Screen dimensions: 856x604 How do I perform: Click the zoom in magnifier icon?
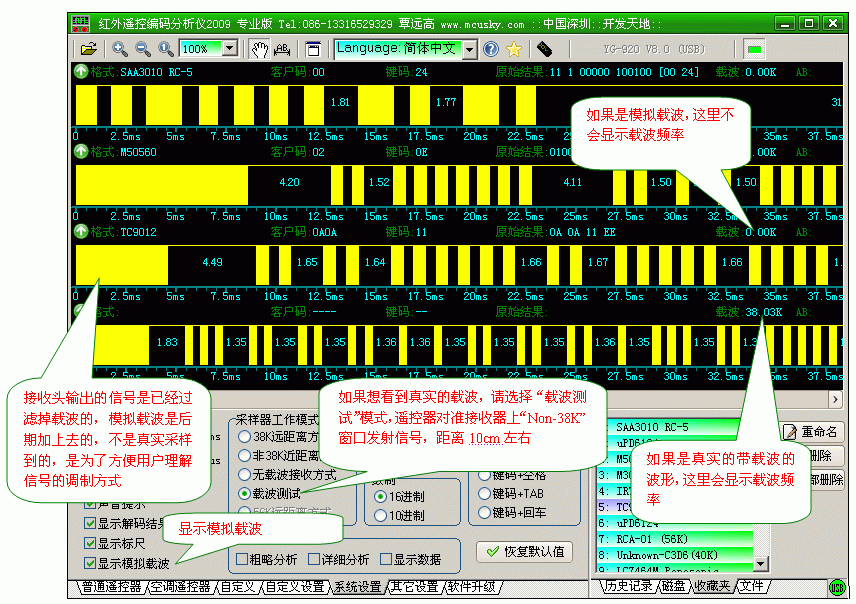(x=120, y=48)
